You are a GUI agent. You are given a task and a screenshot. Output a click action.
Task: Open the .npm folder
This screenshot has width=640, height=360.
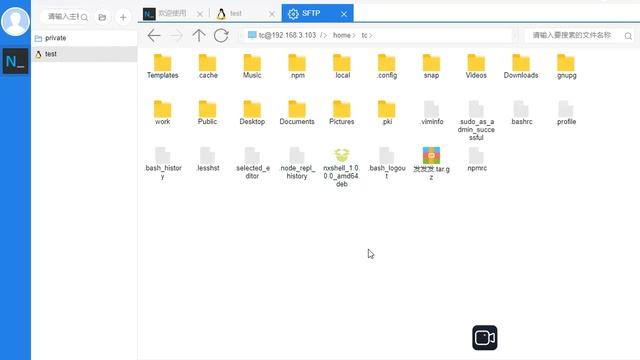click(x=297, y=67)
